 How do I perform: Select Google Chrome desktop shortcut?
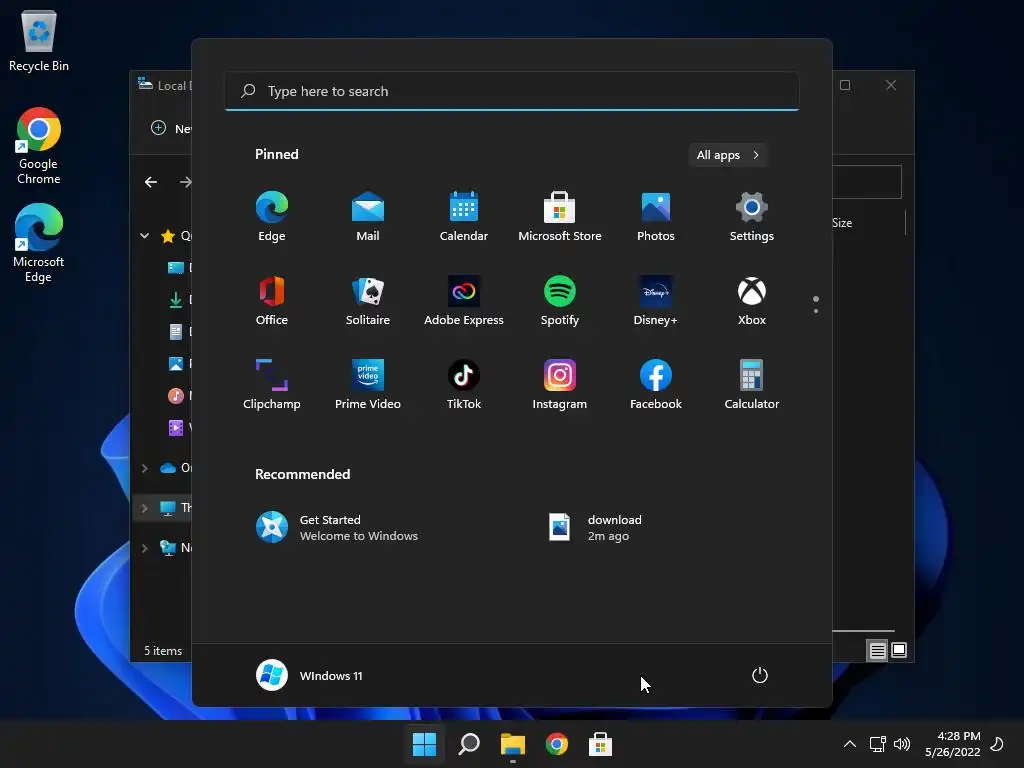pyautogui.click(x=39, y=146)
